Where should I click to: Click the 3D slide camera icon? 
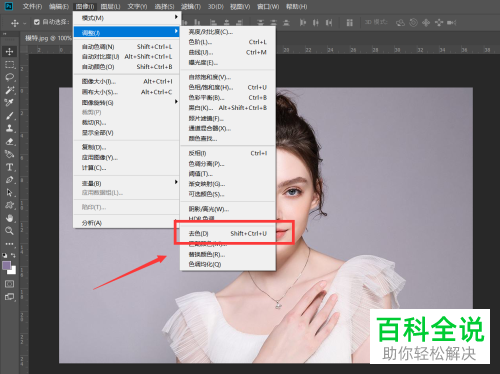(439, 23)
